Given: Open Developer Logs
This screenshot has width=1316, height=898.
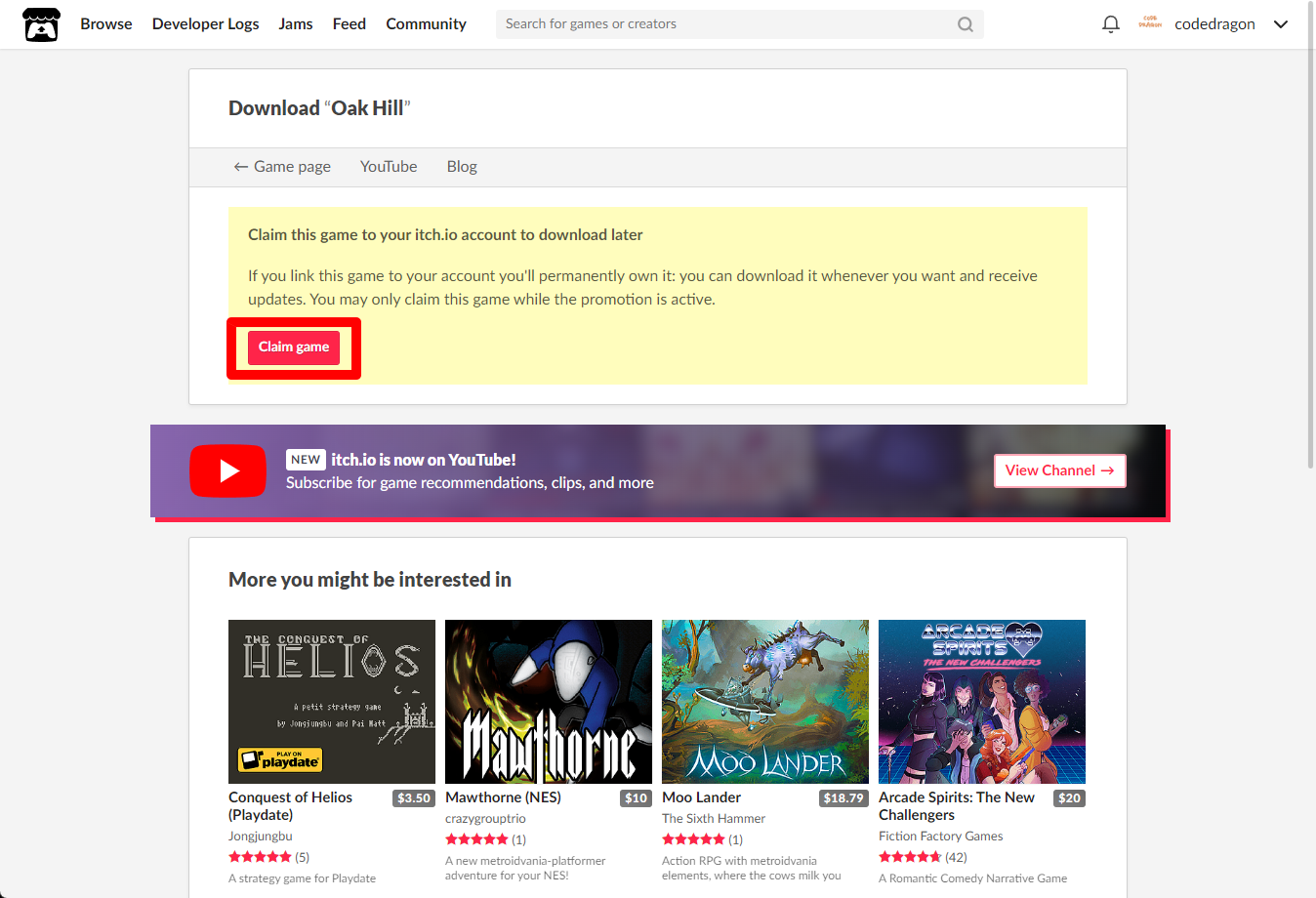Looking at the screenshot, I should click(x=205, y=24).
